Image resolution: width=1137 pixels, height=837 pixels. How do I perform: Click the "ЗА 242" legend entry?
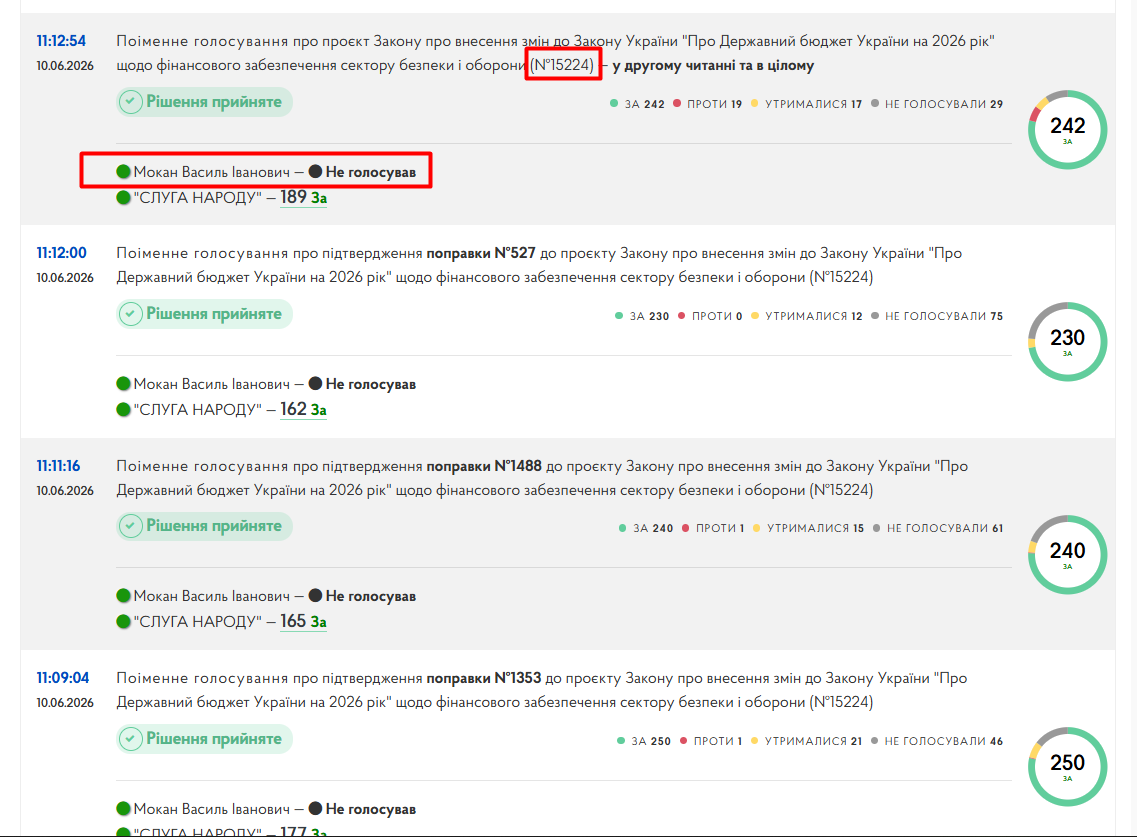click(637, 104)
